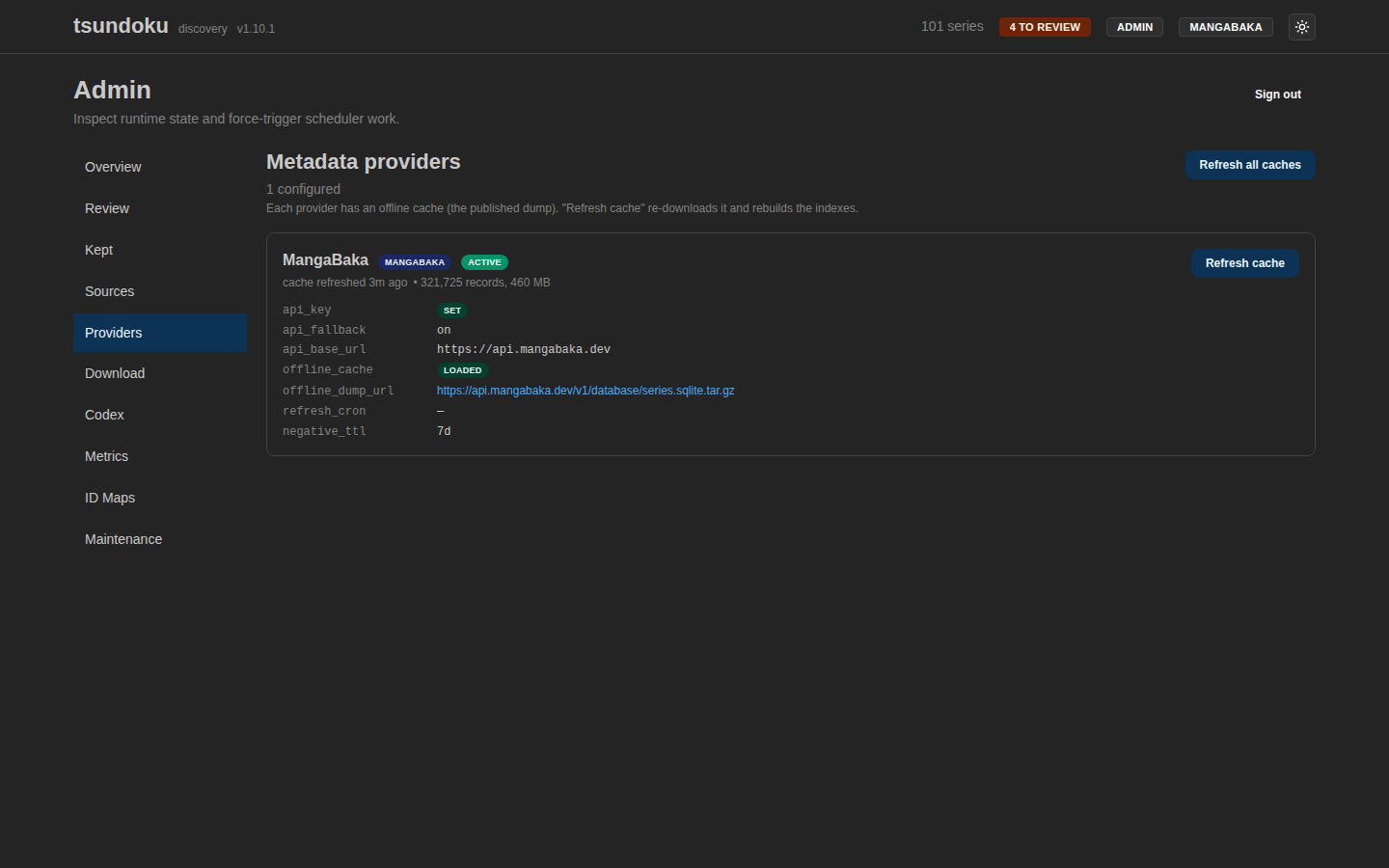Click the '101 series' counter
This screenshot has width=1389, height=868.
tap(952, 26)
